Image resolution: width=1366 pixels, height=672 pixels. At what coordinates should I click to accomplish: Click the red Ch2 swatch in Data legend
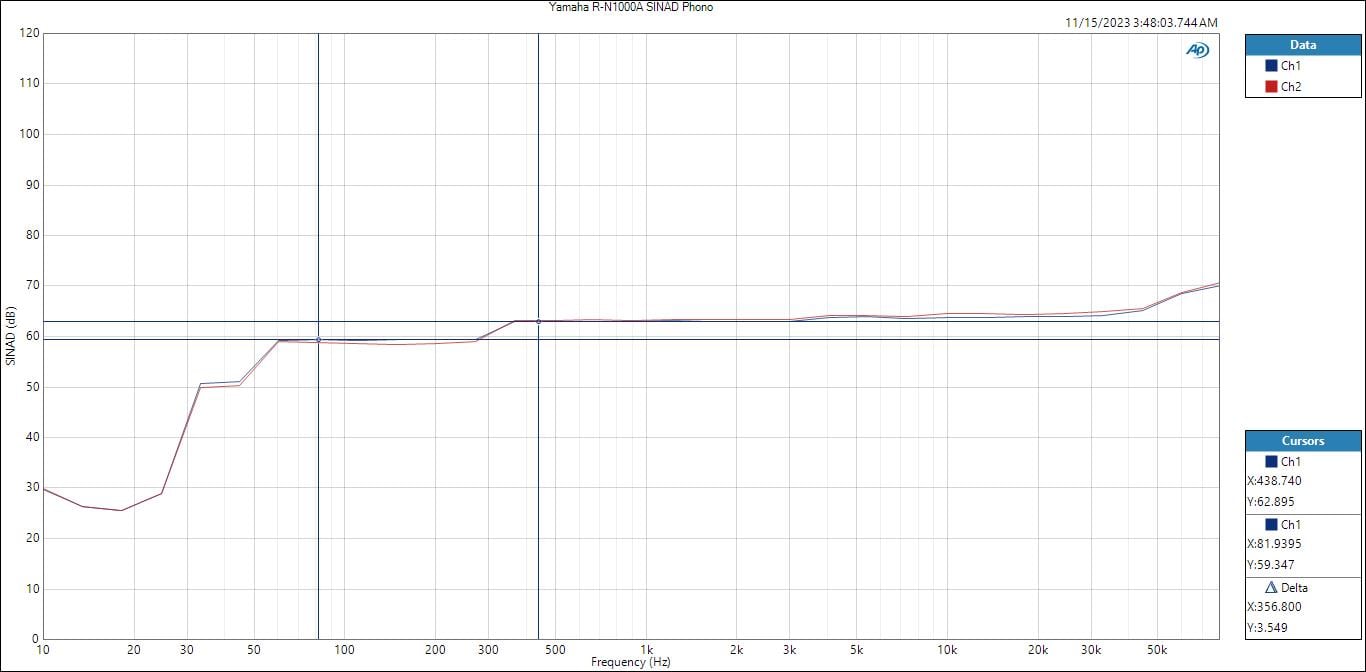click(1271, 87)
